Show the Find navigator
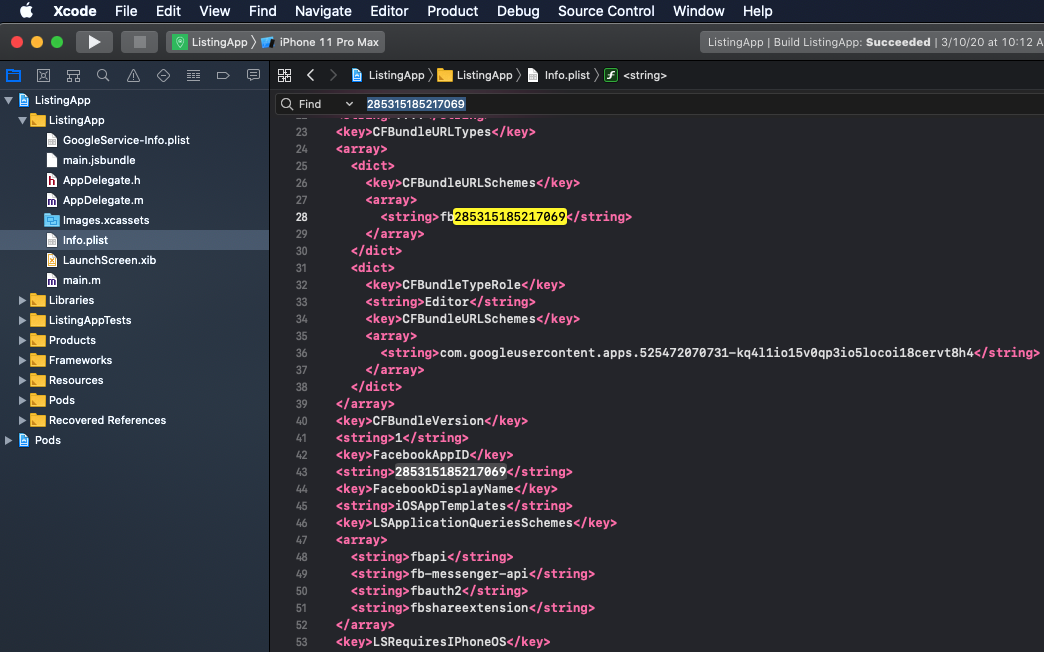Image resolution: width=1044 pixels, height=652 pixels. 103,76
